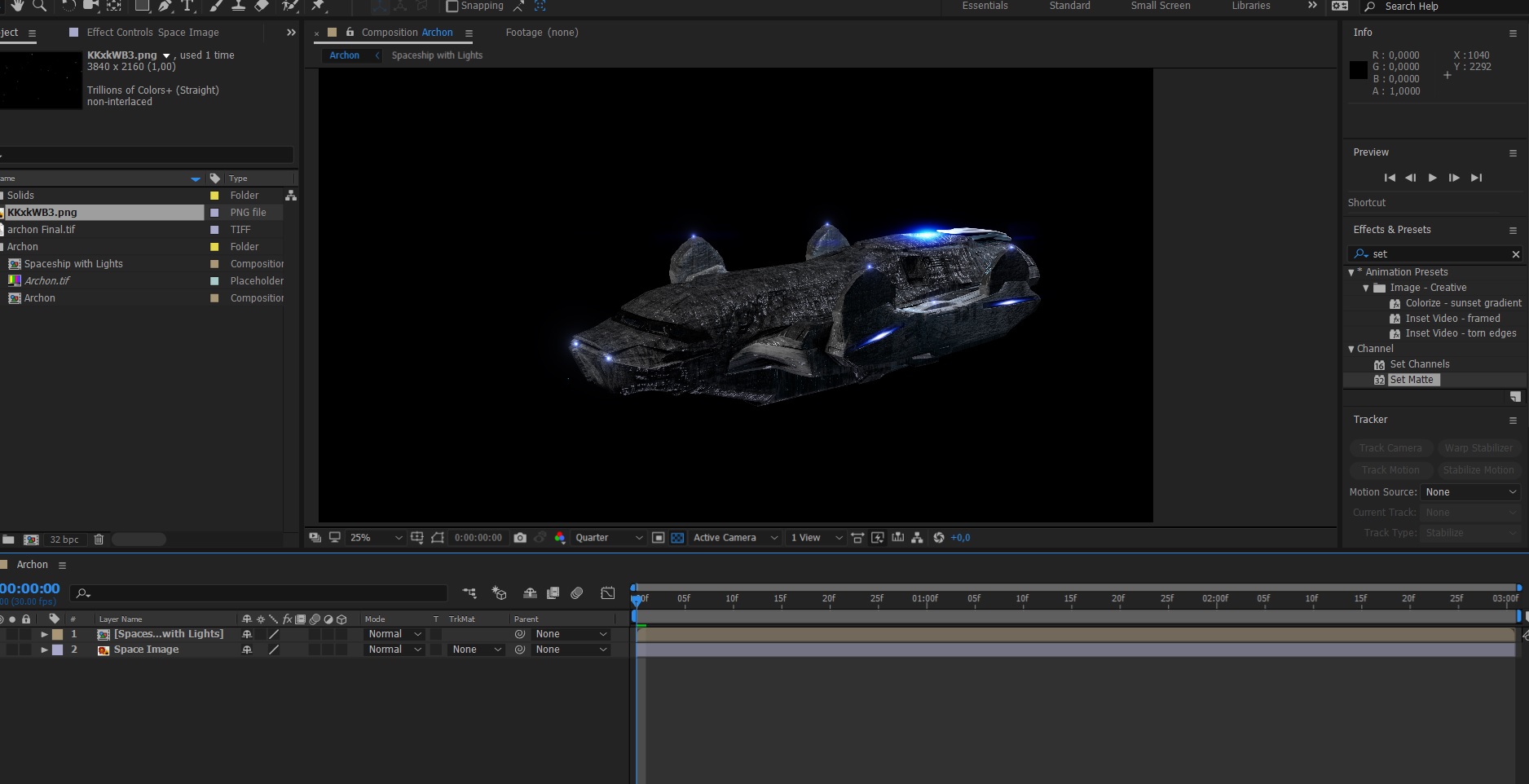The height and width of the screenshot is (784, 1529).
Task: Expand the Space Image layer properties
Action: [45, 650]
